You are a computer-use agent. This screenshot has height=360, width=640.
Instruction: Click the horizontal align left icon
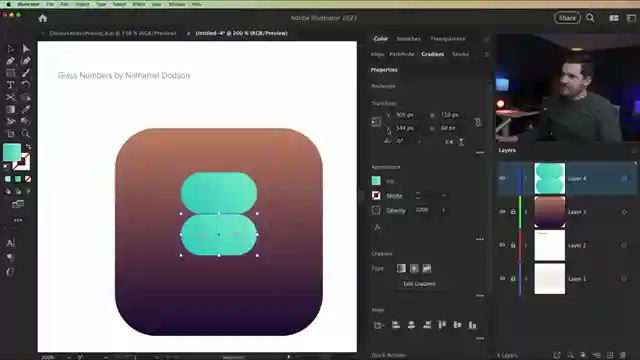[x=396, y=325]
